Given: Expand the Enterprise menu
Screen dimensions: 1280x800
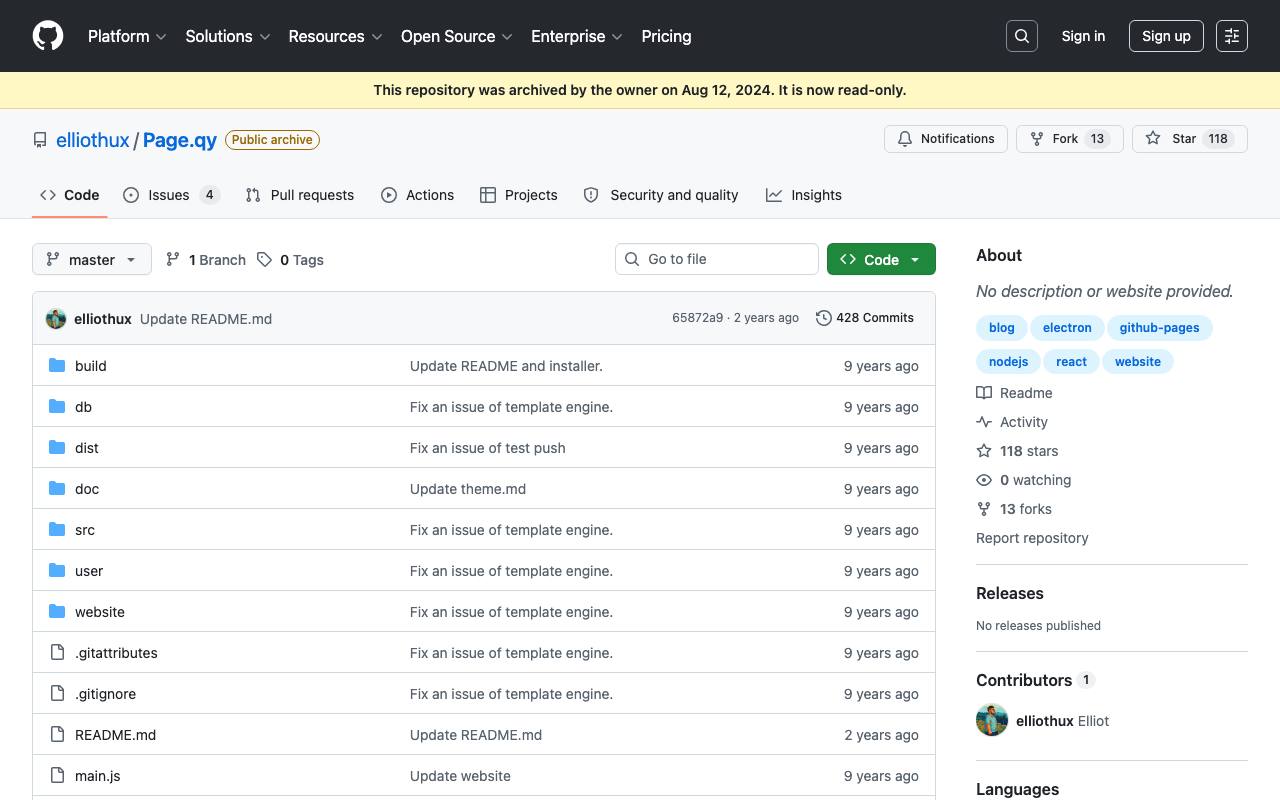Looking at the screenshot, I should pos(577,36).
